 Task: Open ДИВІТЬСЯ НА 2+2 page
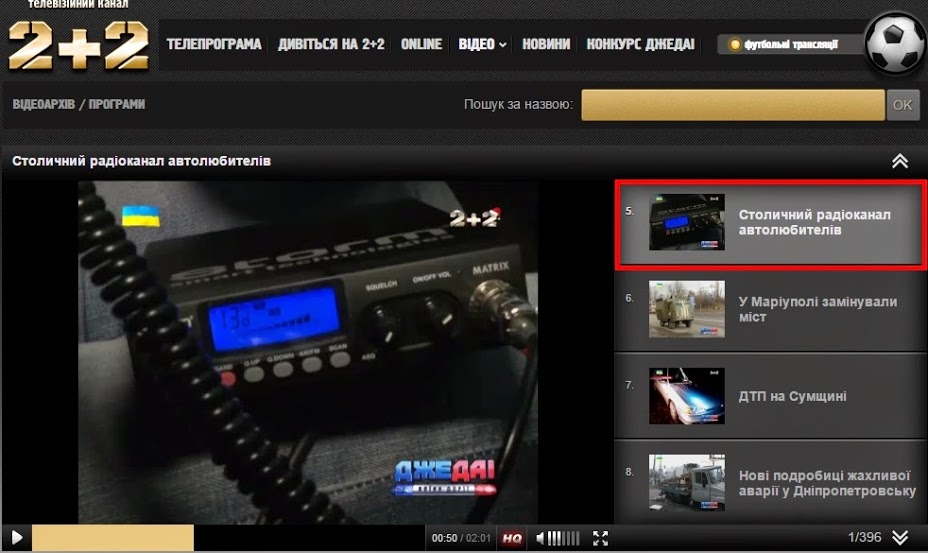(331, 44)
